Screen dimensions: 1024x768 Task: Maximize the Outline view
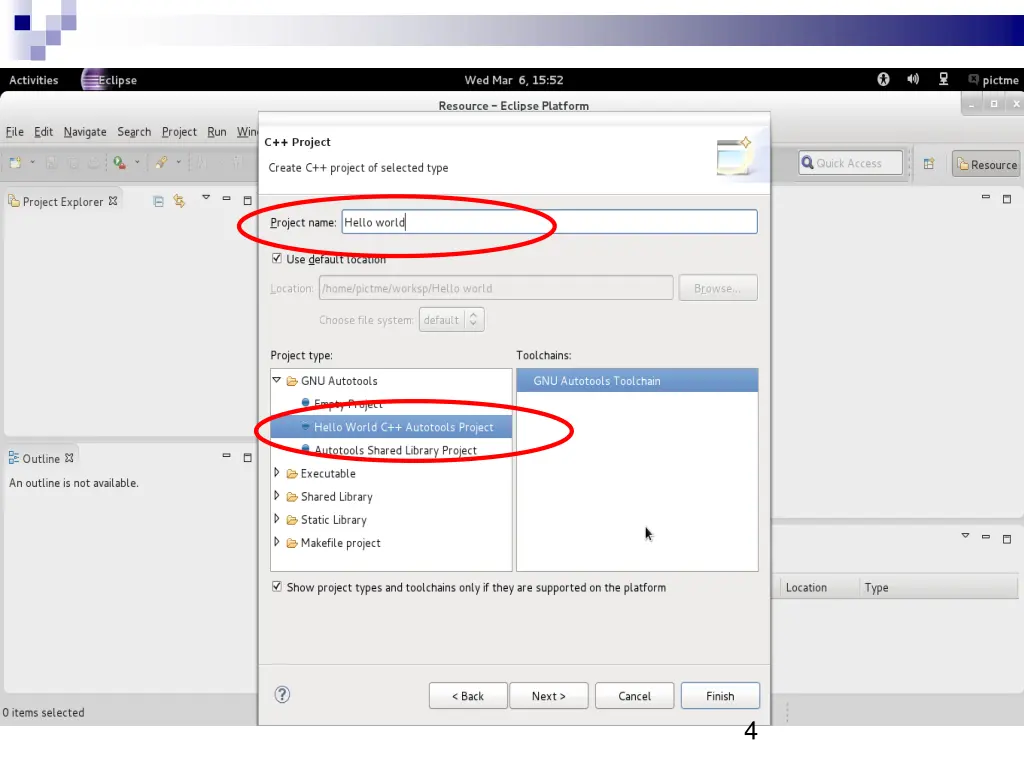click(x=248, y=458)
